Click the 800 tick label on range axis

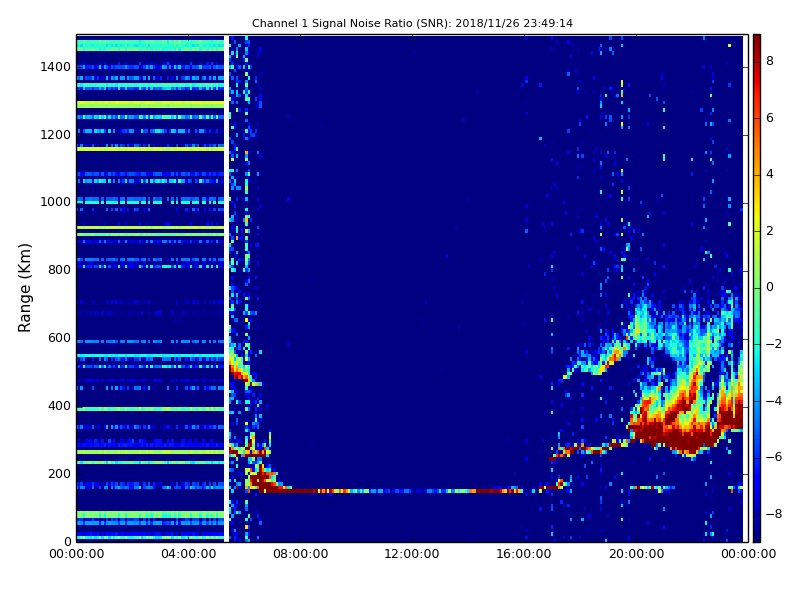coord(59,270)
